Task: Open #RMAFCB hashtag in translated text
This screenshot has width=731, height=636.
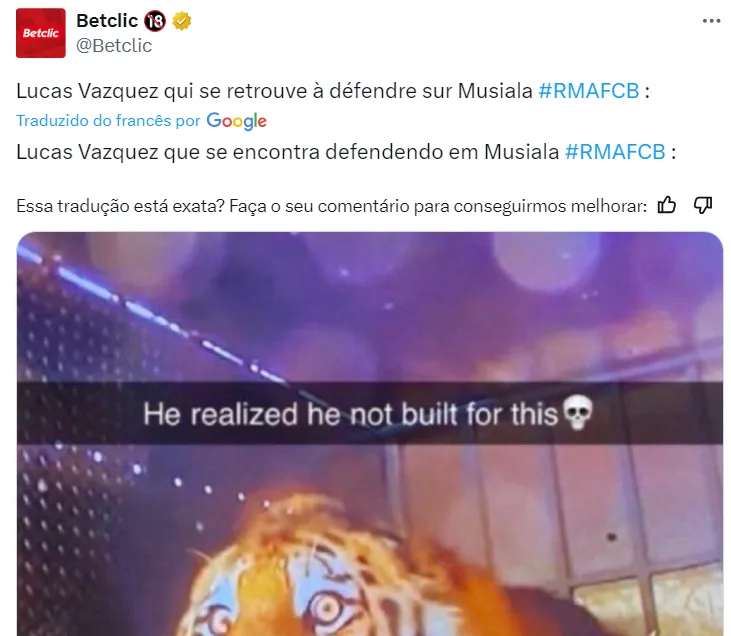Action: pos(615,152)
